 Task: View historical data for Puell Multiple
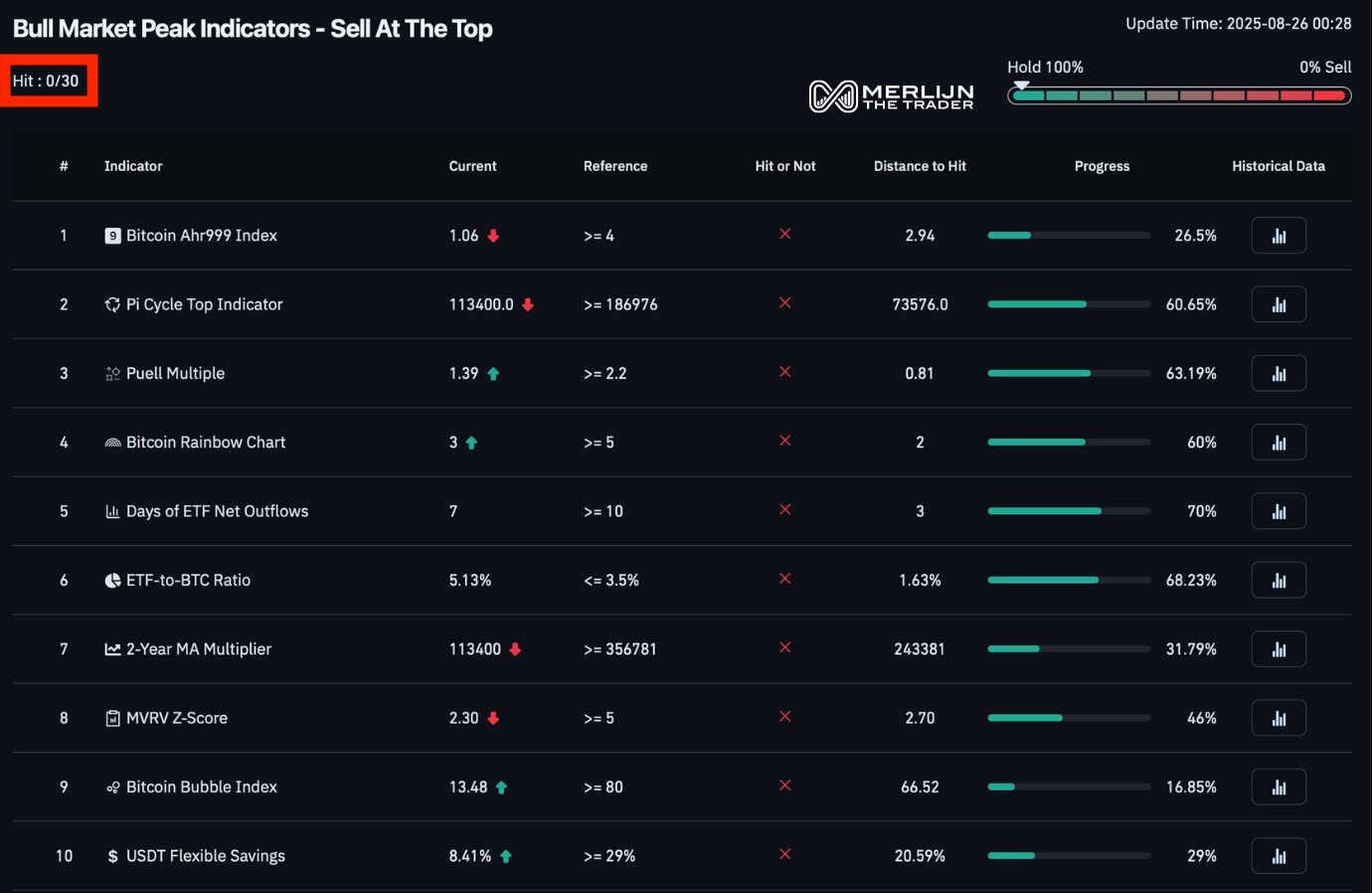(1279, 373)
